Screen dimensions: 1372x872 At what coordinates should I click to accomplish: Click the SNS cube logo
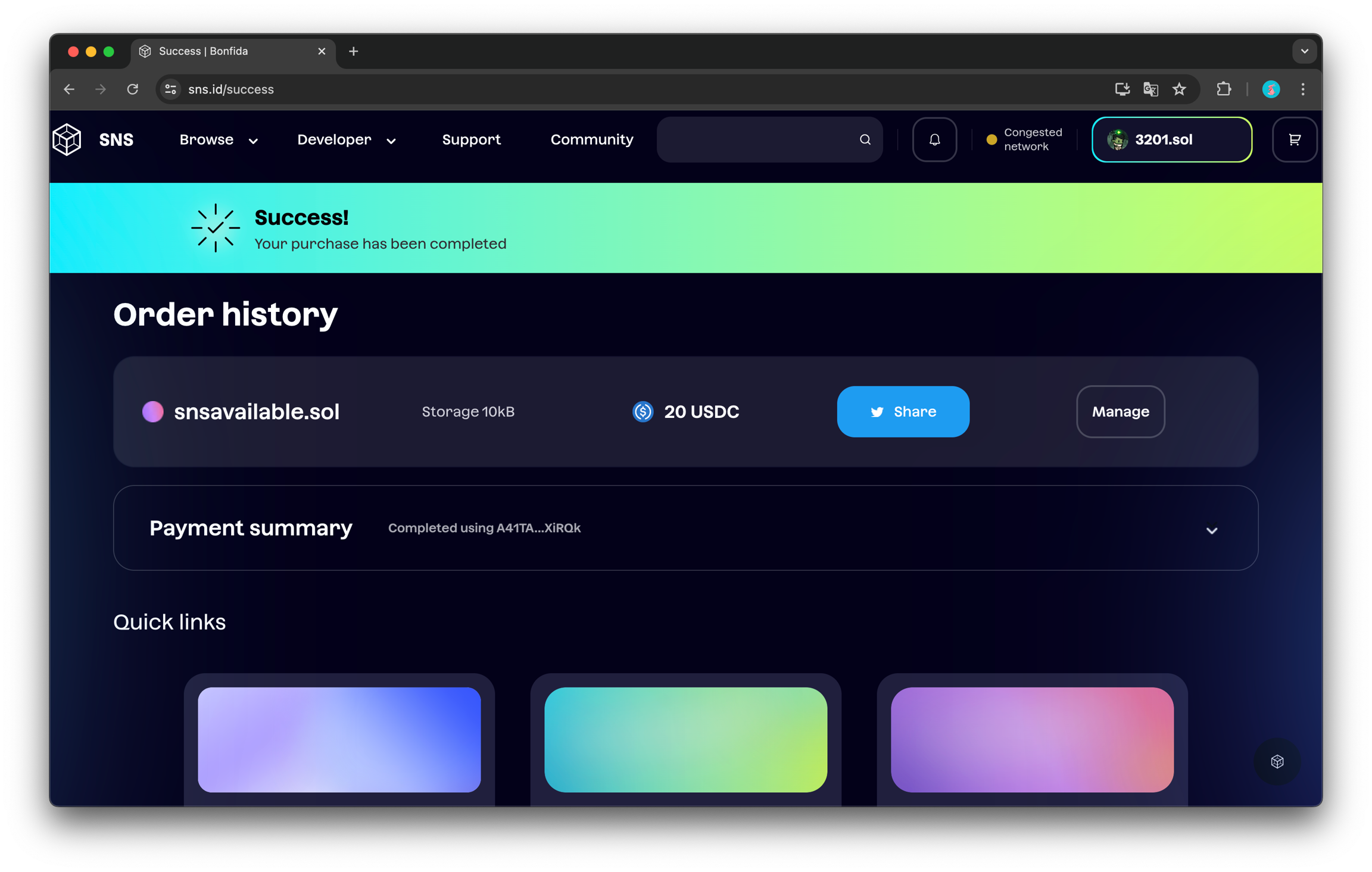(x=67, y=139)
